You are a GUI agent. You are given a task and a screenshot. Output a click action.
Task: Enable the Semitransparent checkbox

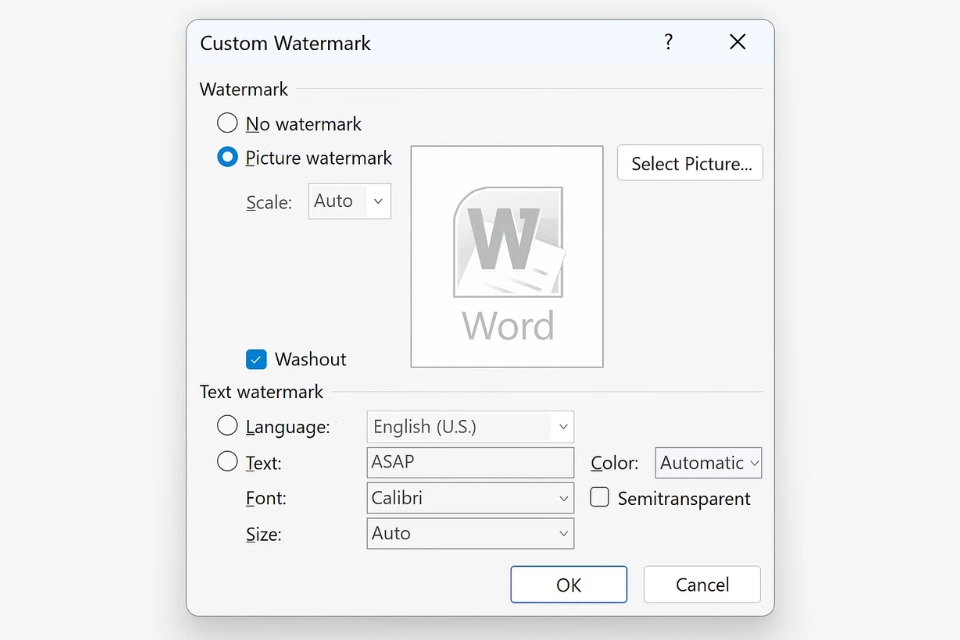pyautogui.click(x=599, y=498)
